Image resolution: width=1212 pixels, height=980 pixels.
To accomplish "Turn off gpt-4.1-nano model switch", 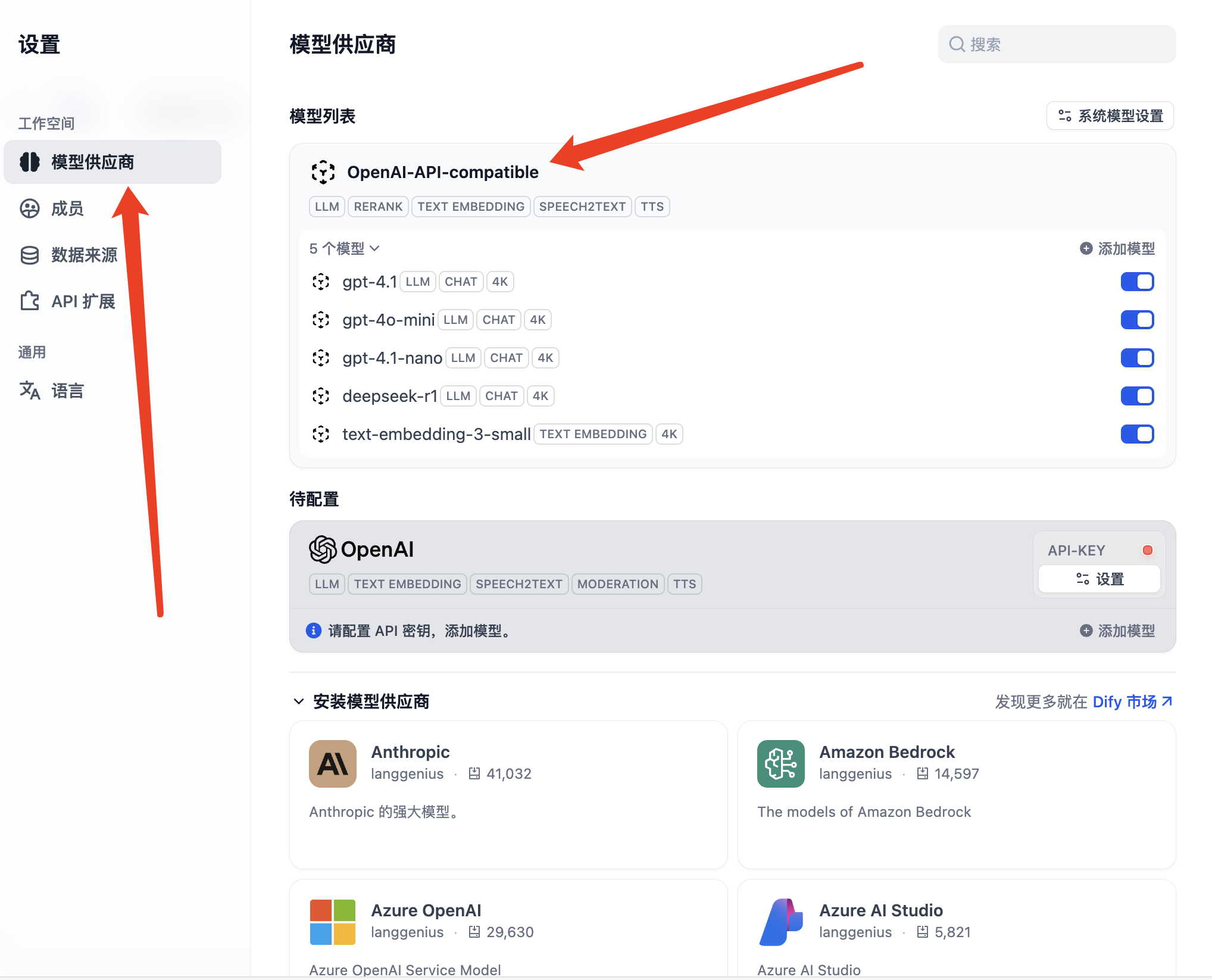I will [x=1138, y=358].
